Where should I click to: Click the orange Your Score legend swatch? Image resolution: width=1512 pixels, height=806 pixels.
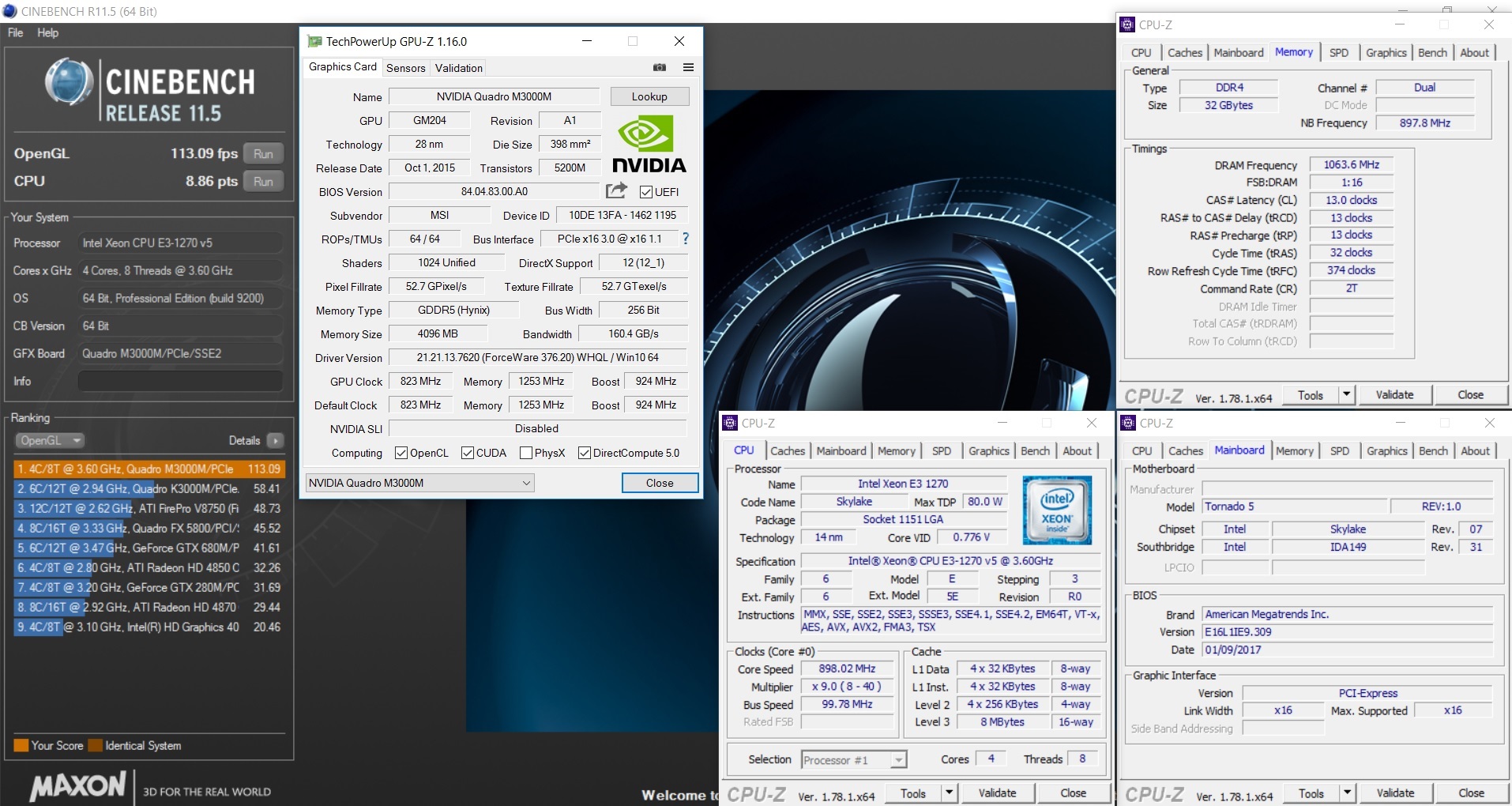point(21,745)
